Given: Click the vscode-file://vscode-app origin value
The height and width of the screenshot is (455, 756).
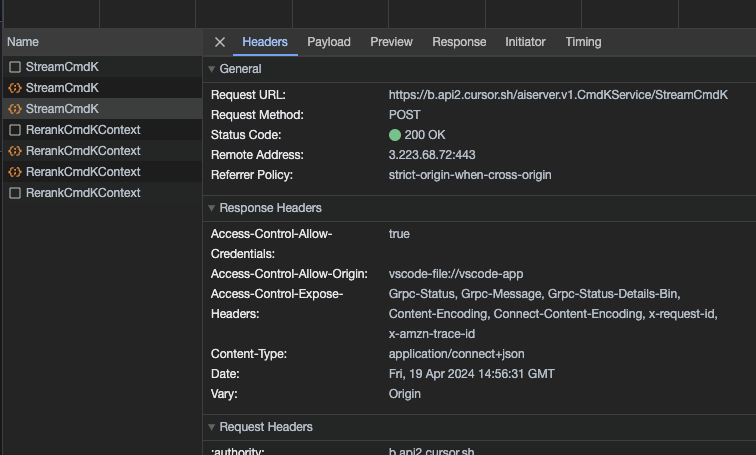Looking at the screenshot, I should [456, 274].
